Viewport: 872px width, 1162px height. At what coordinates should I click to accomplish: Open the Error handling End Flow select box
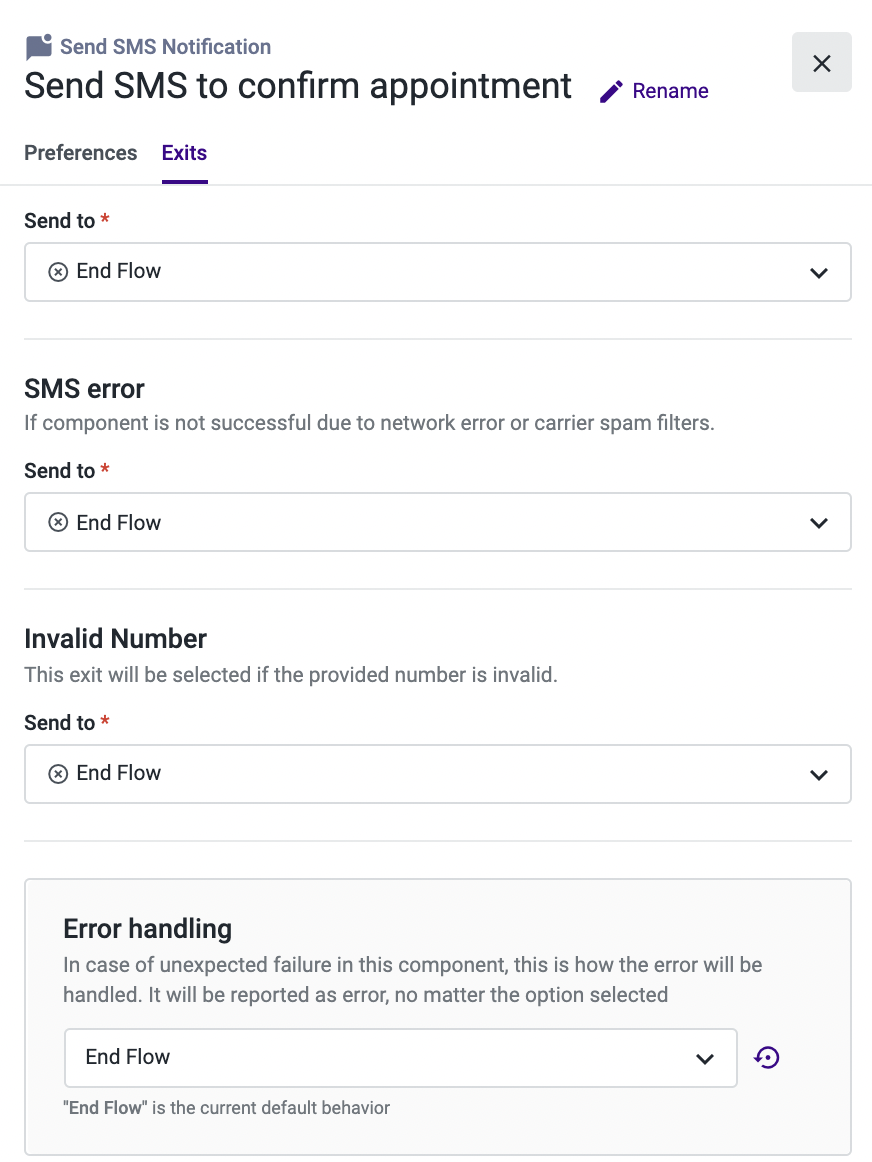tap(401, 1058)
